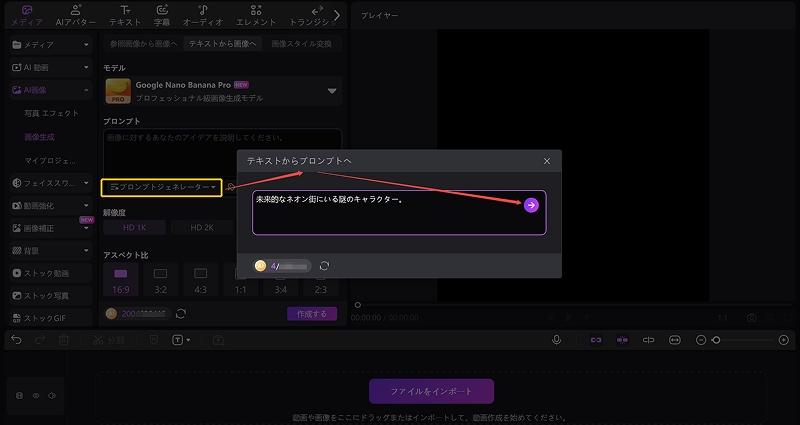
Task: Refresh AI credits beside the 200 balance
Action: 181,314
